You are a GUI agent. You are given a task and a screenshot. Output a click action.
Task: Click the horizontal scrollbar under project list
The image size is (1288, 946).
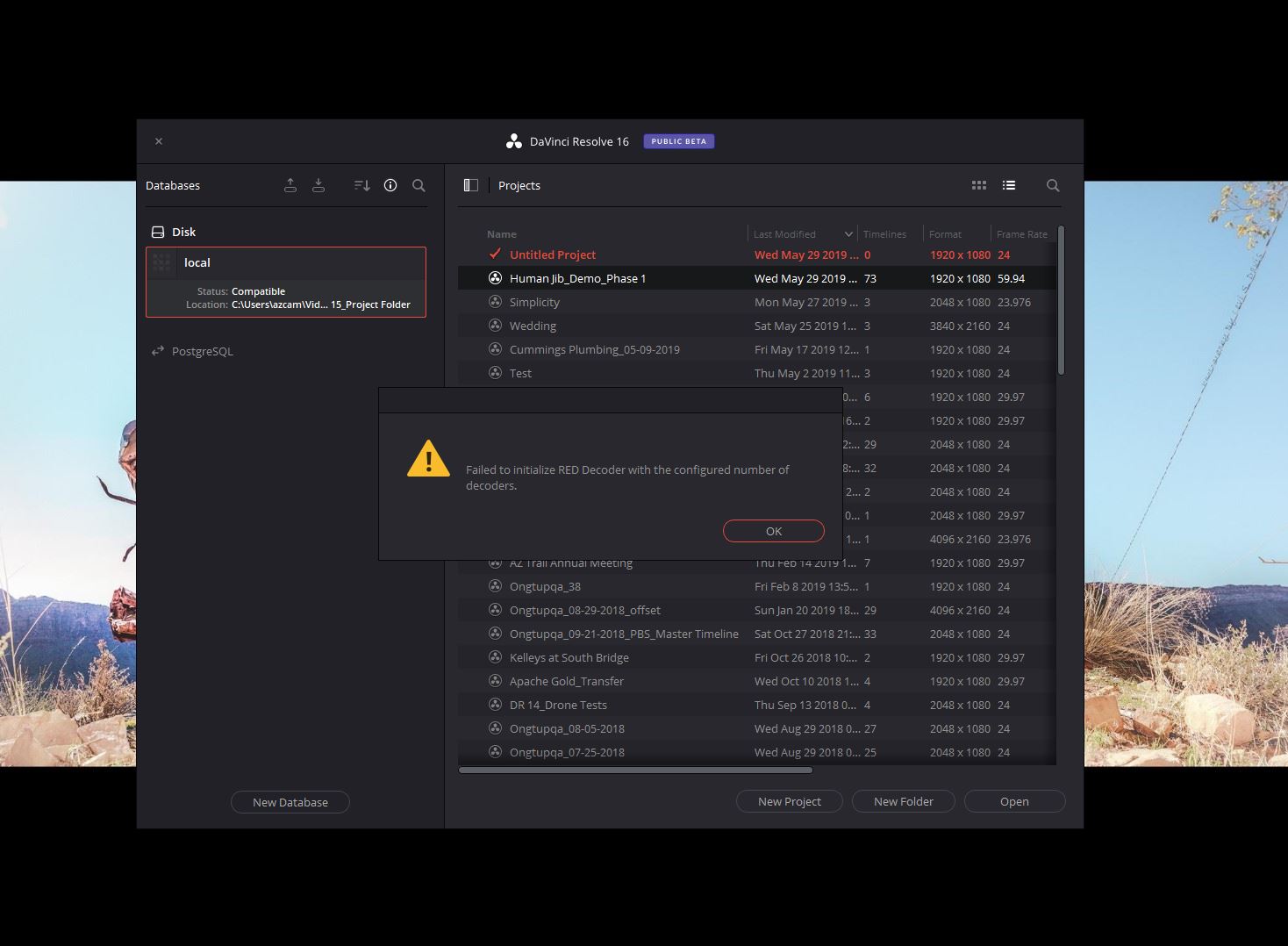[x=635, y=770]
